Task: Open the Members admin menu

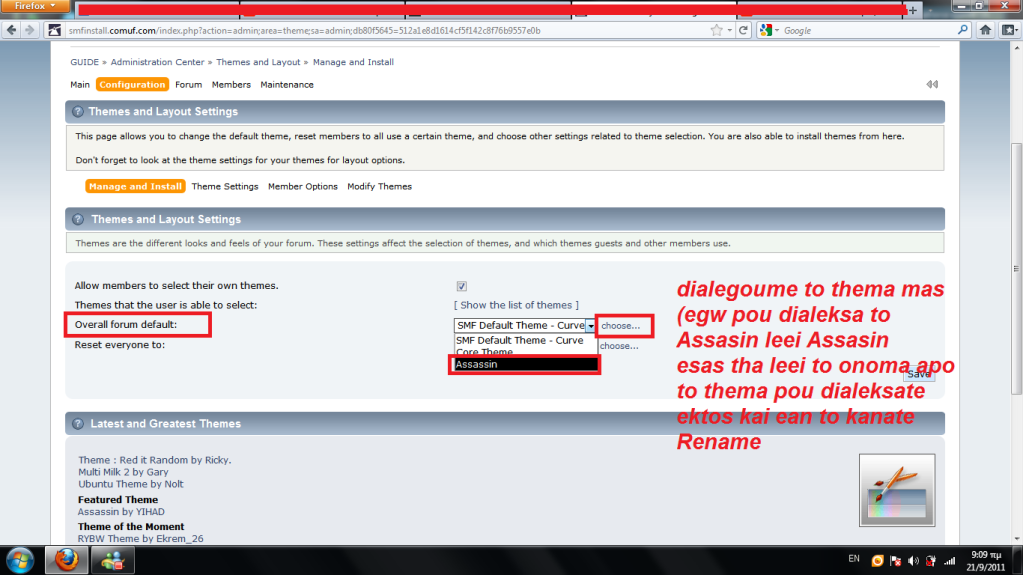Action: [x=231, y=85]
